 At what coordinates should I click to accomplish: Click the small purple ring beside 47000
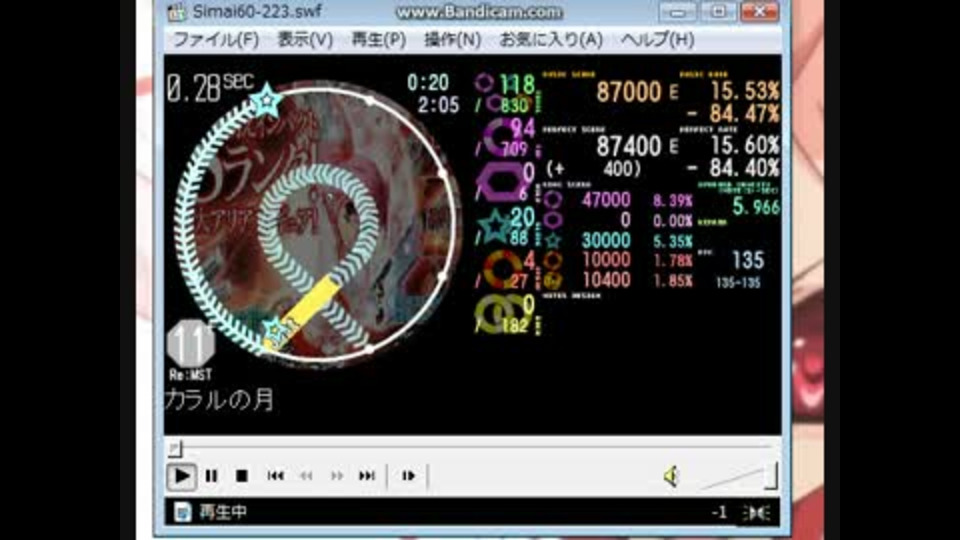coord(552,200)
